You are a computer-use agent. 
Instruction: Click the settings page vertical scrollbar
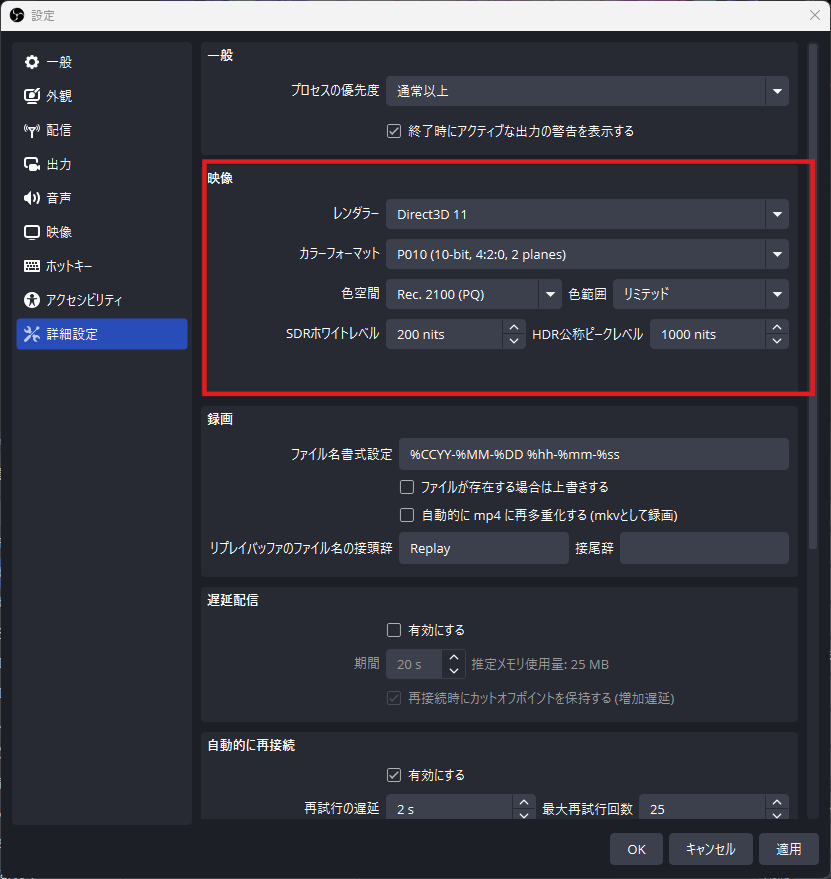[x=813, y=297]
